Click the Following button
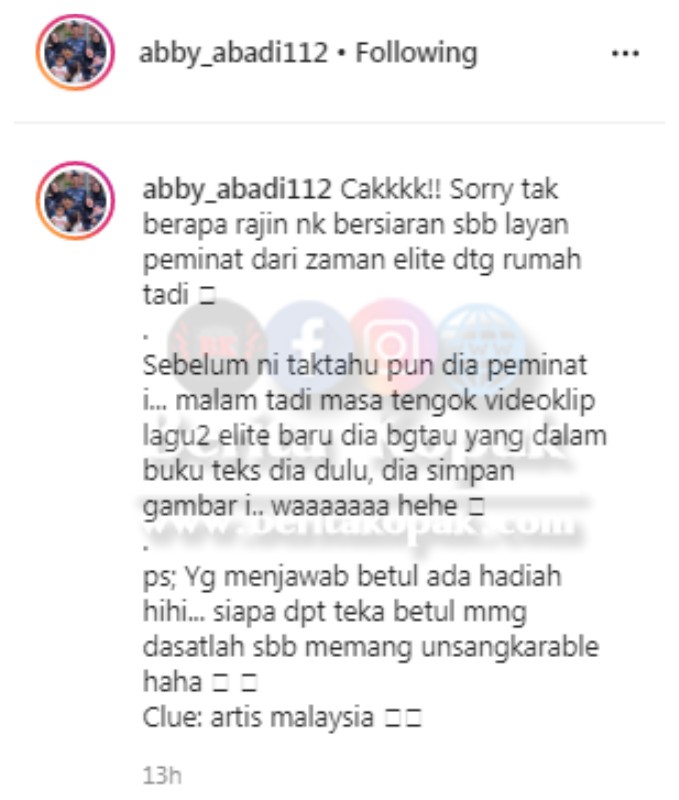 (x=416, y=53)
